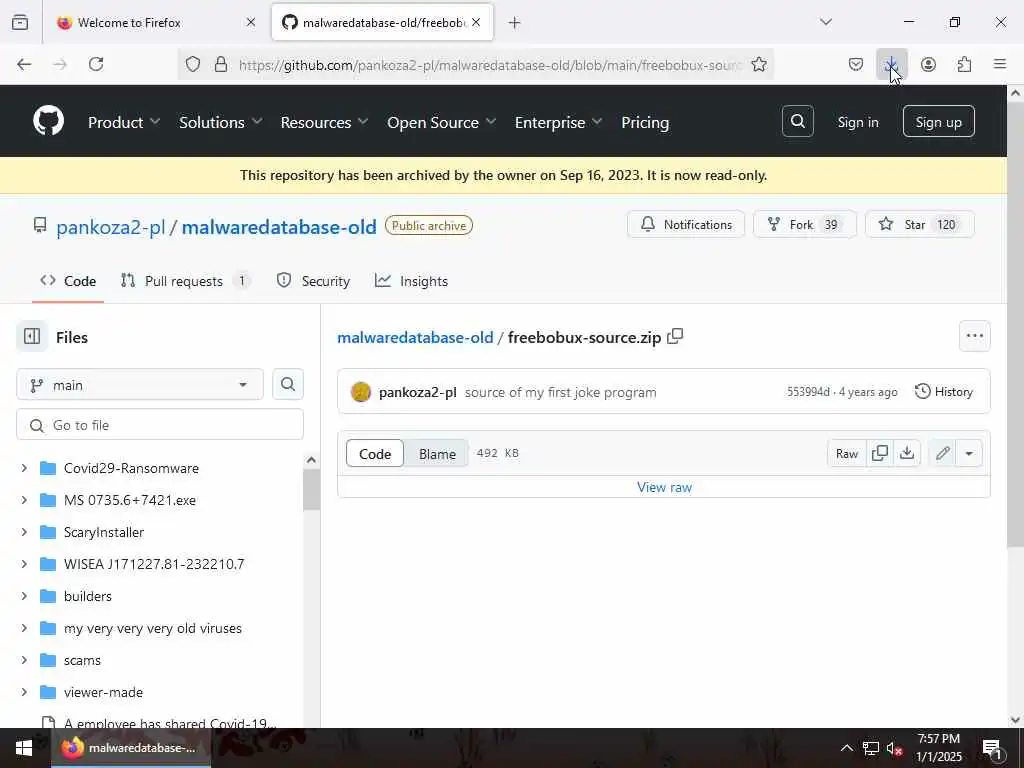
Task: Switch to Blame view toggle
Action: [x=437, y=453]
